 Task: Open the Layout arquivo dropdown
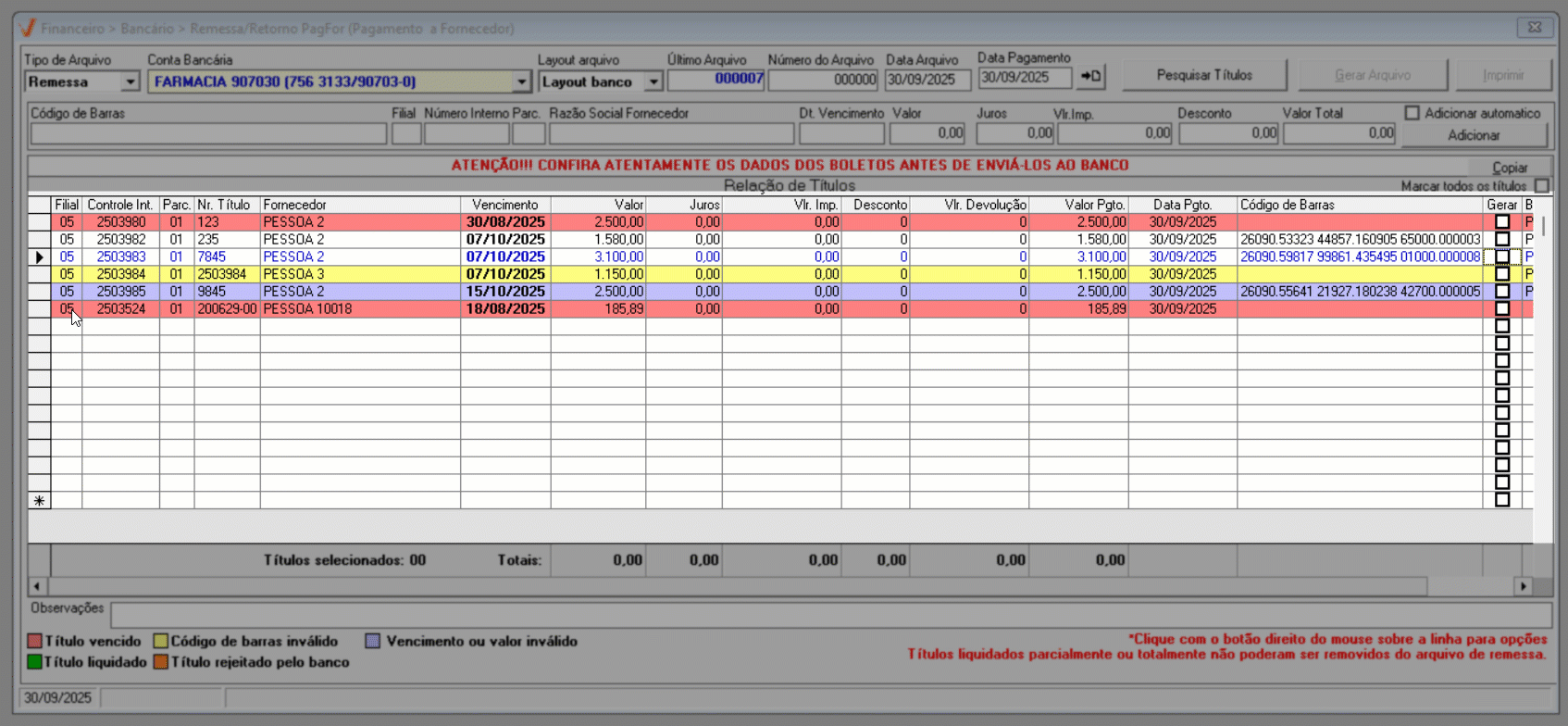pyautogui.click(x=653, y=82)
